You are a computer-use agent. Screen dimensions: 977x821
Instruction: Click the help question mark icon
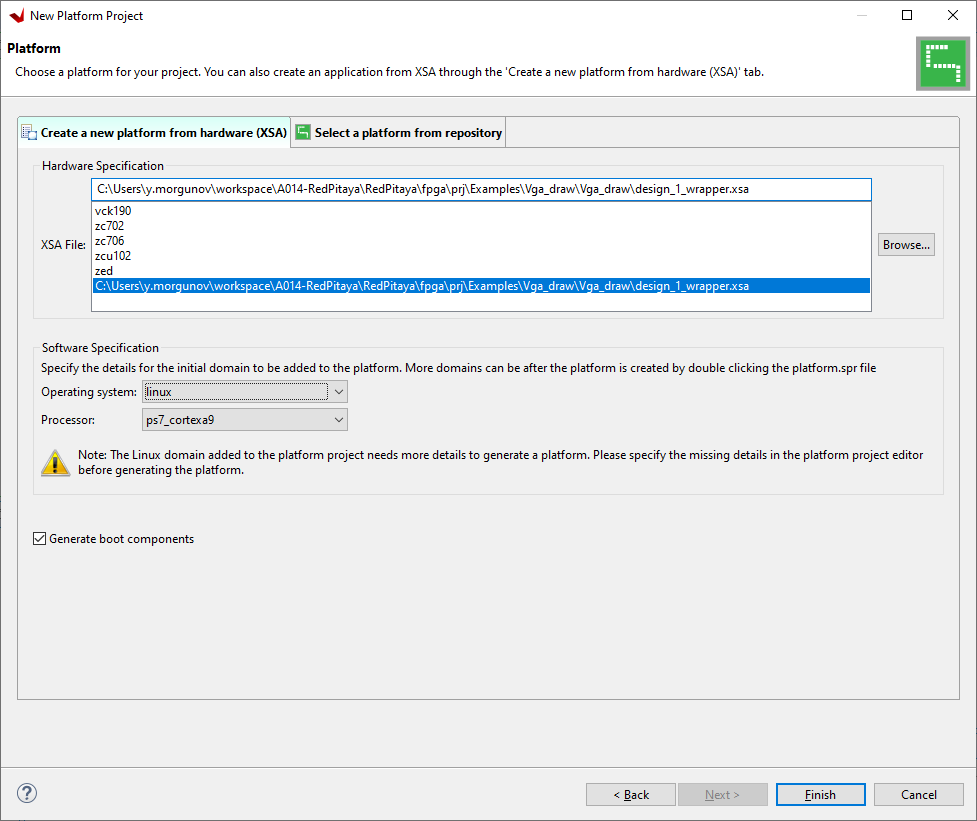pyautogui.click(x=27, y=793)
